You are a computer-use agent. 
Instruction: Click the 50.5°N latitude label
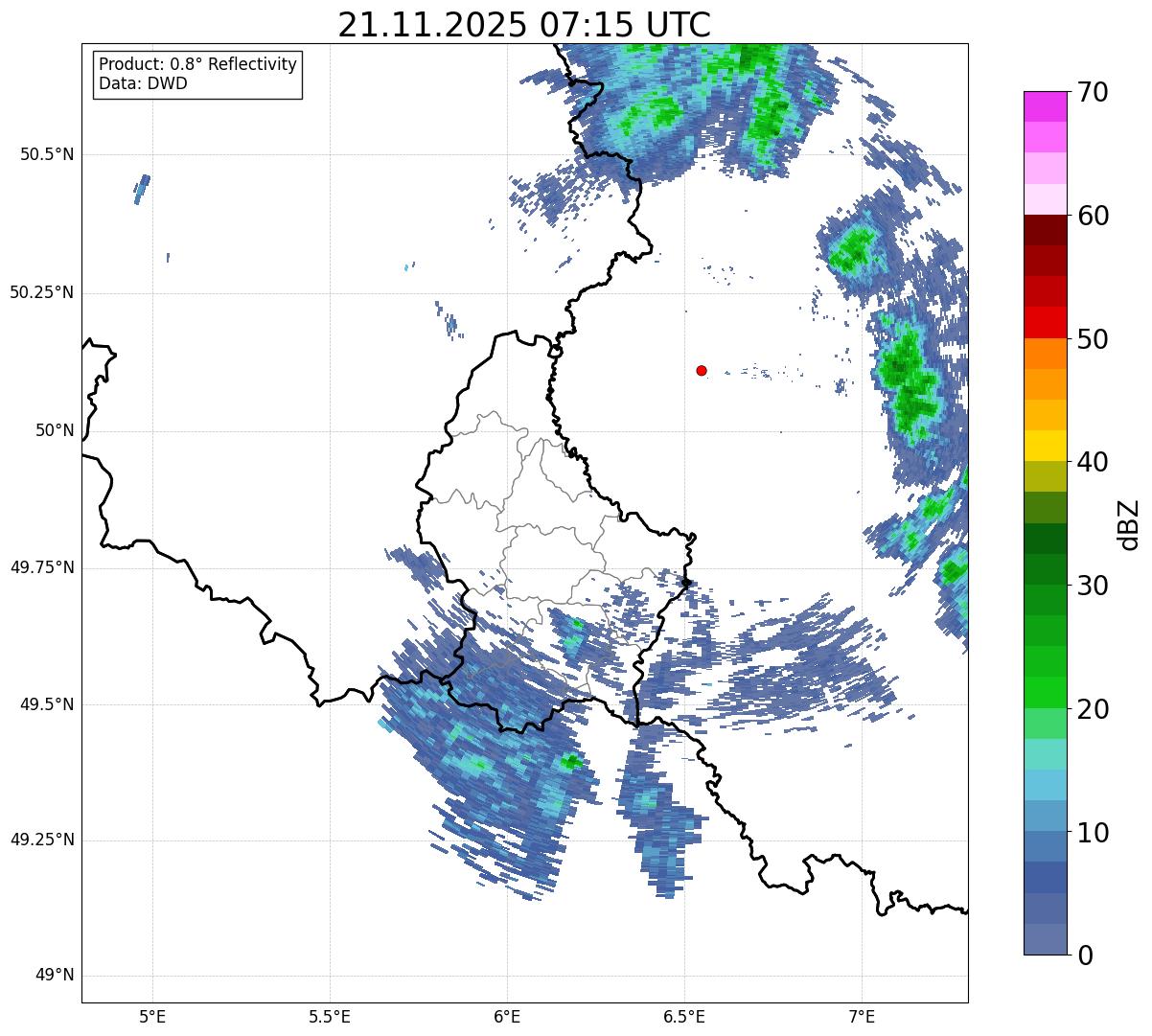pos(47,154)
